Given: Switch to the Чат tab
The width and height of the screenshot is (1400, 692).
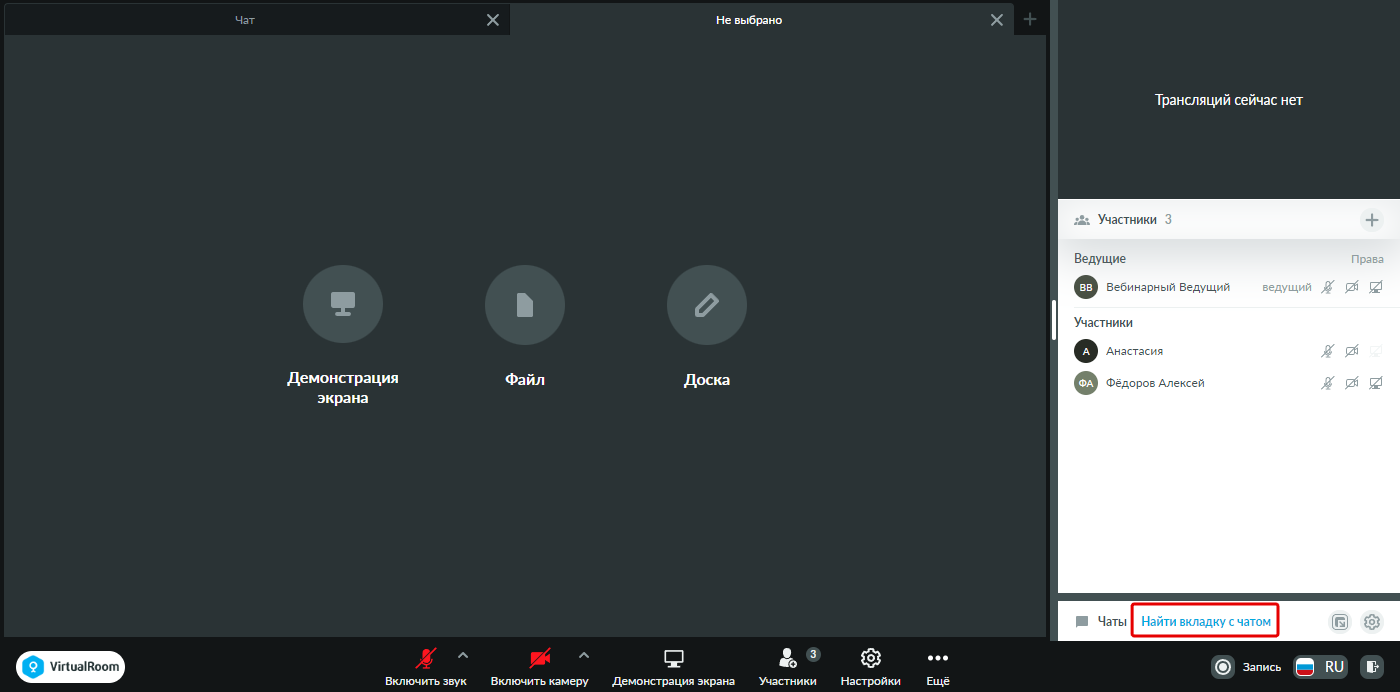Looking at the screenshot, I should (x=245, y=20).
